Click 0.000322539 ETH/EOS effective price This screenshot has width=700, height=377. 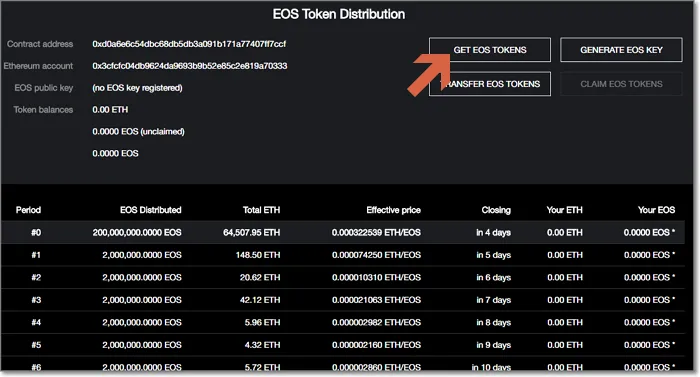pos(376,232)
